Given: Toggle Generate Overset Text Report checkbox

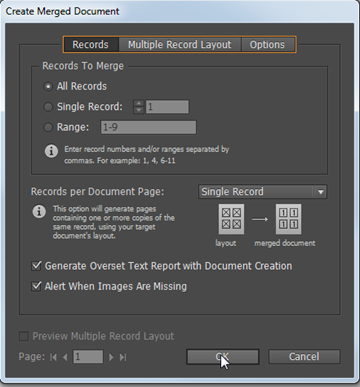Looking at the screenshot, I should 36,266.
